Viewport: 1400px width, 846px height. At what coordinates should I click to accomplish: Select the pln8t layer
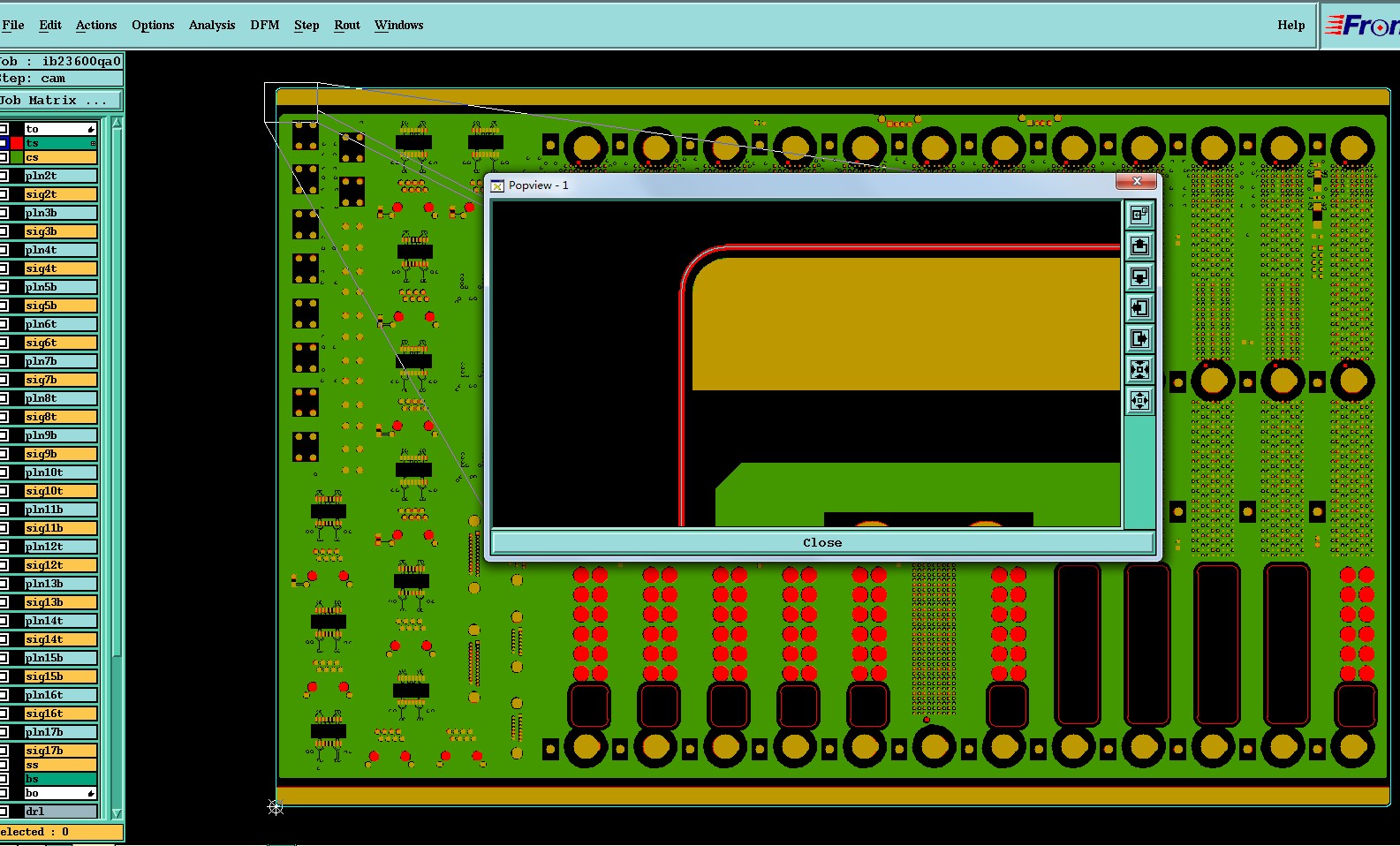point(61,398)
